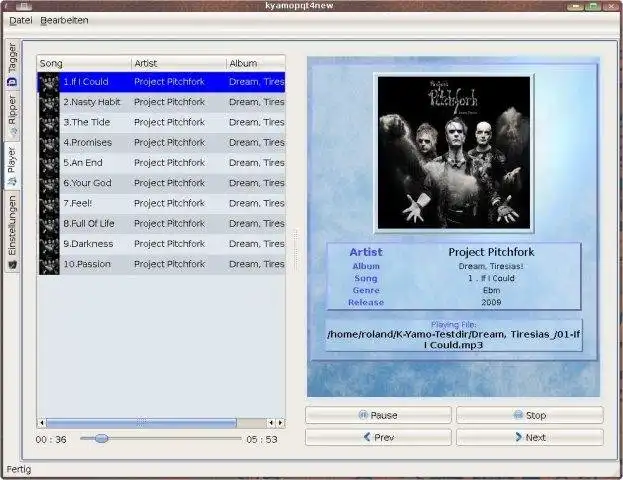Click the Tagger tab icon
The width and height of the screenshot is (623, 480).
coord(12,82)
